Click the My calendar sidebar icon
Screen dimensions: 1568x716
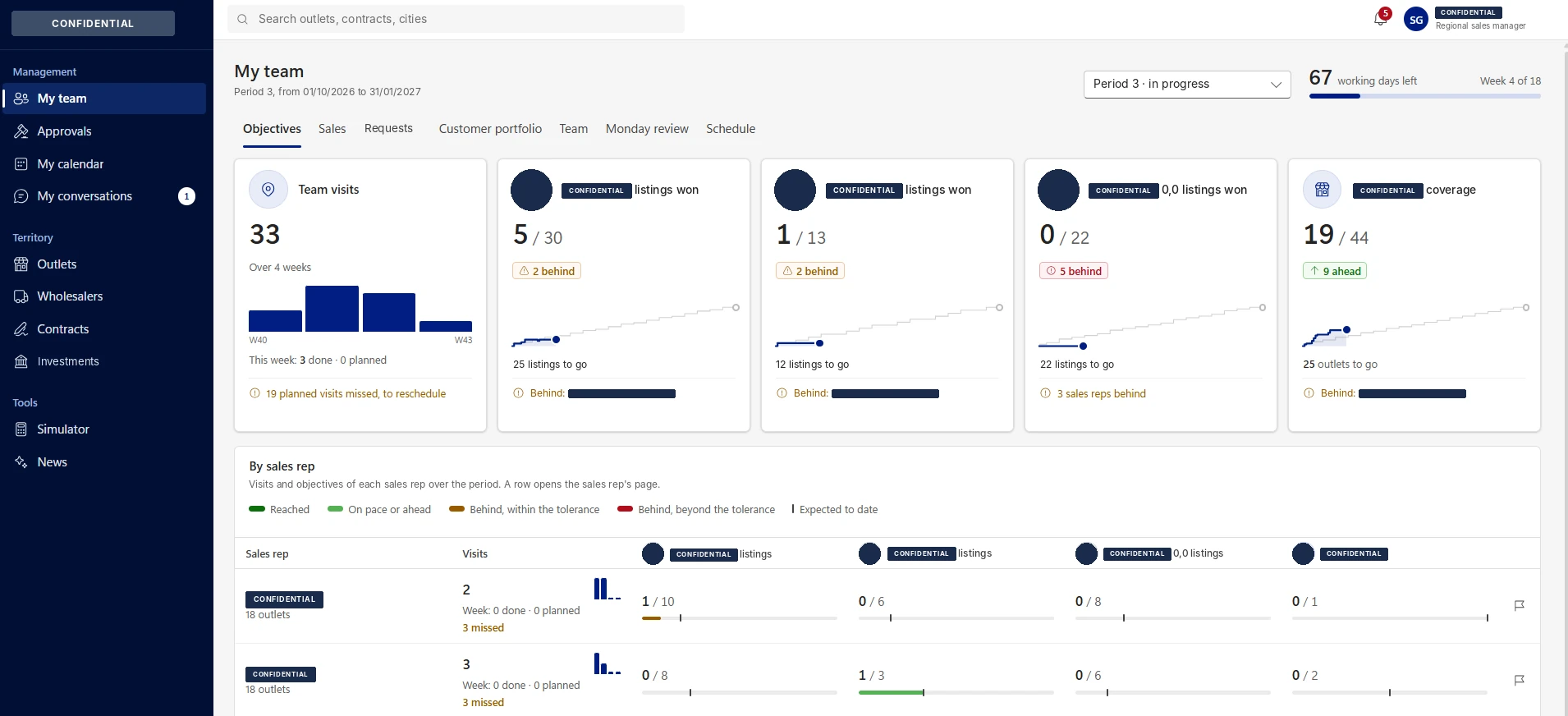click(21, 164)
